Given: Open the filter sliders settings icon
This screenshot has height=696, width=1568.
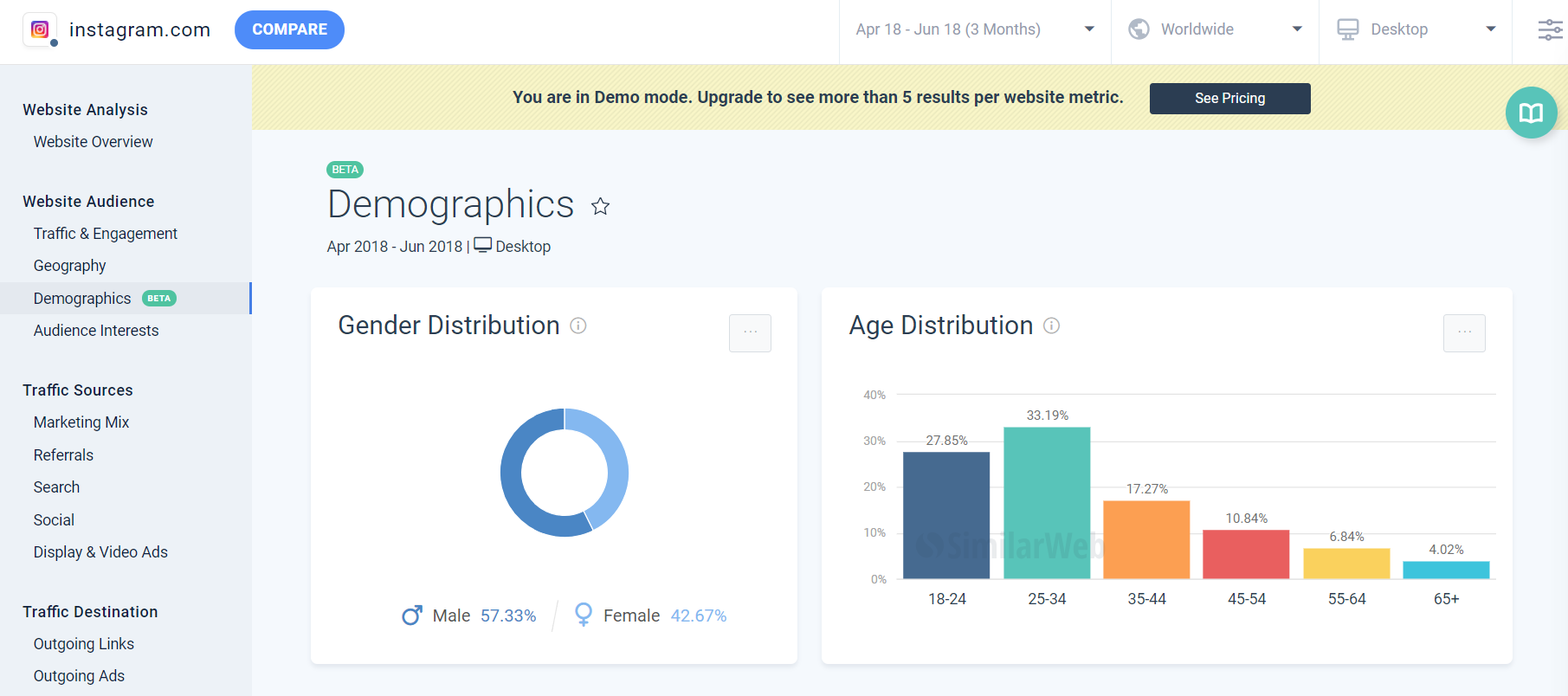Looking at the screenshot, I should pos(1550,29).
